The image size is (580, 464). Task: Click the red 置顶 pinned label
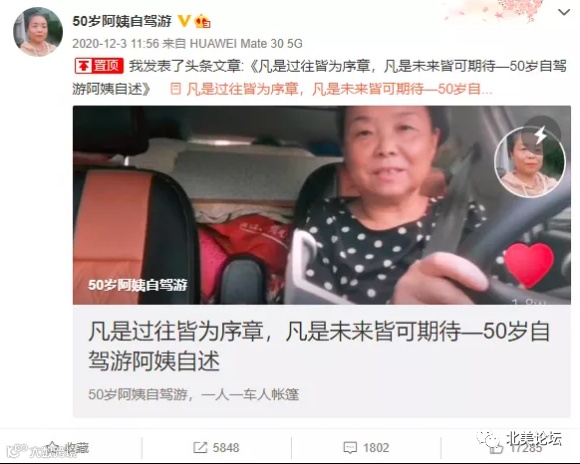pos(99,66)
